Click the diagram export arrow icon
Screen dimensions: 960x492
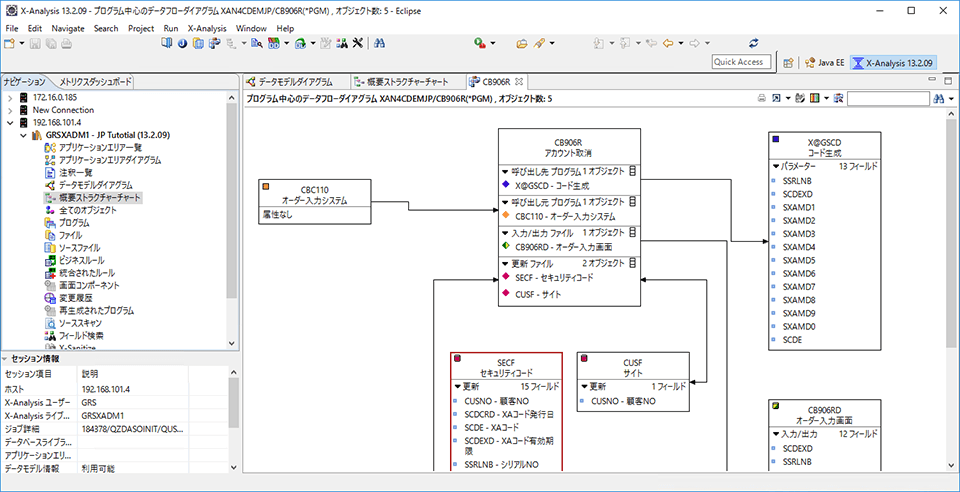[x=776, y=98]
